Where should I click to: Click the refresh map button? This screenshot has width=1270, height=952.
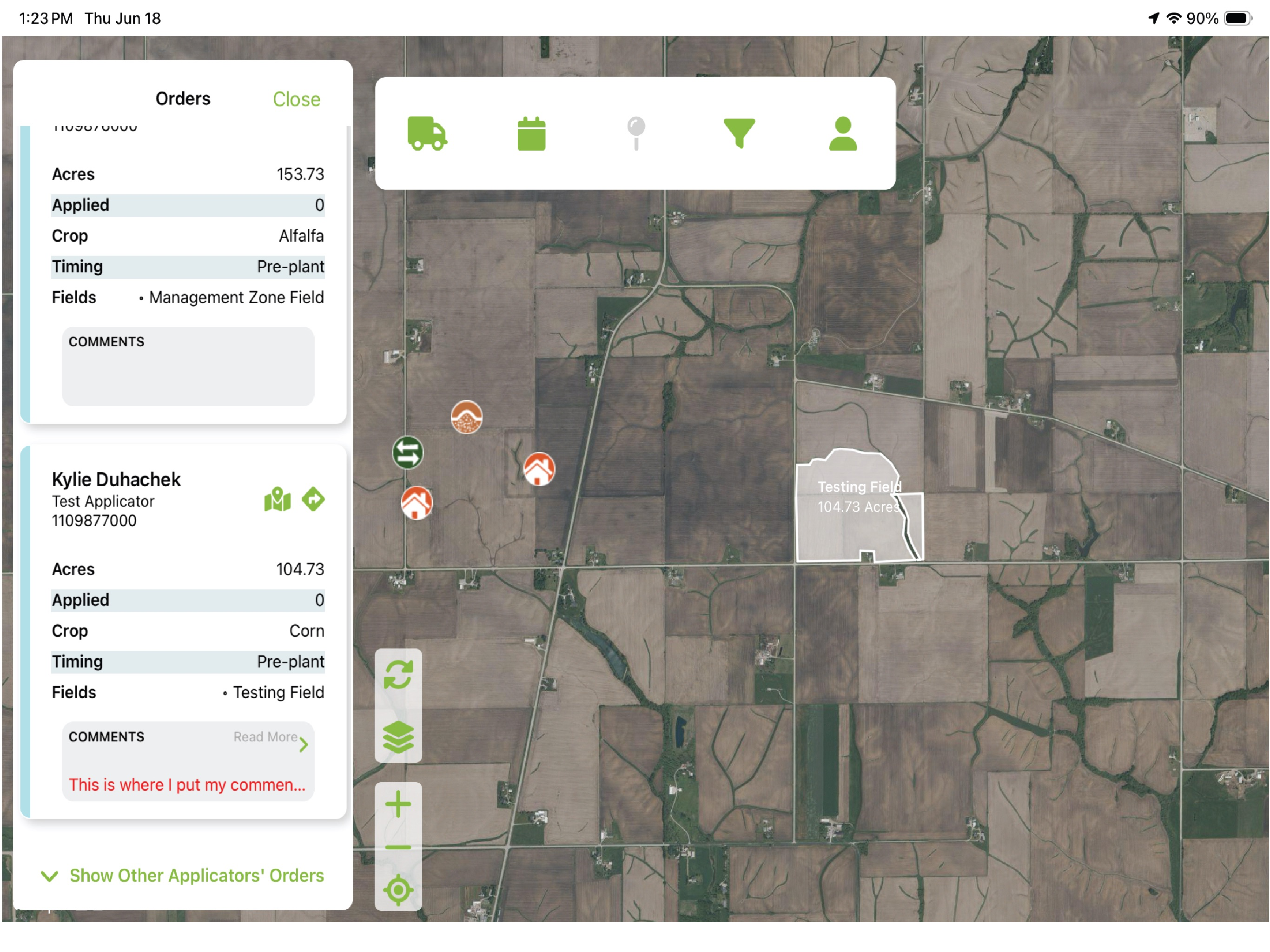click(x=398, y=674)
